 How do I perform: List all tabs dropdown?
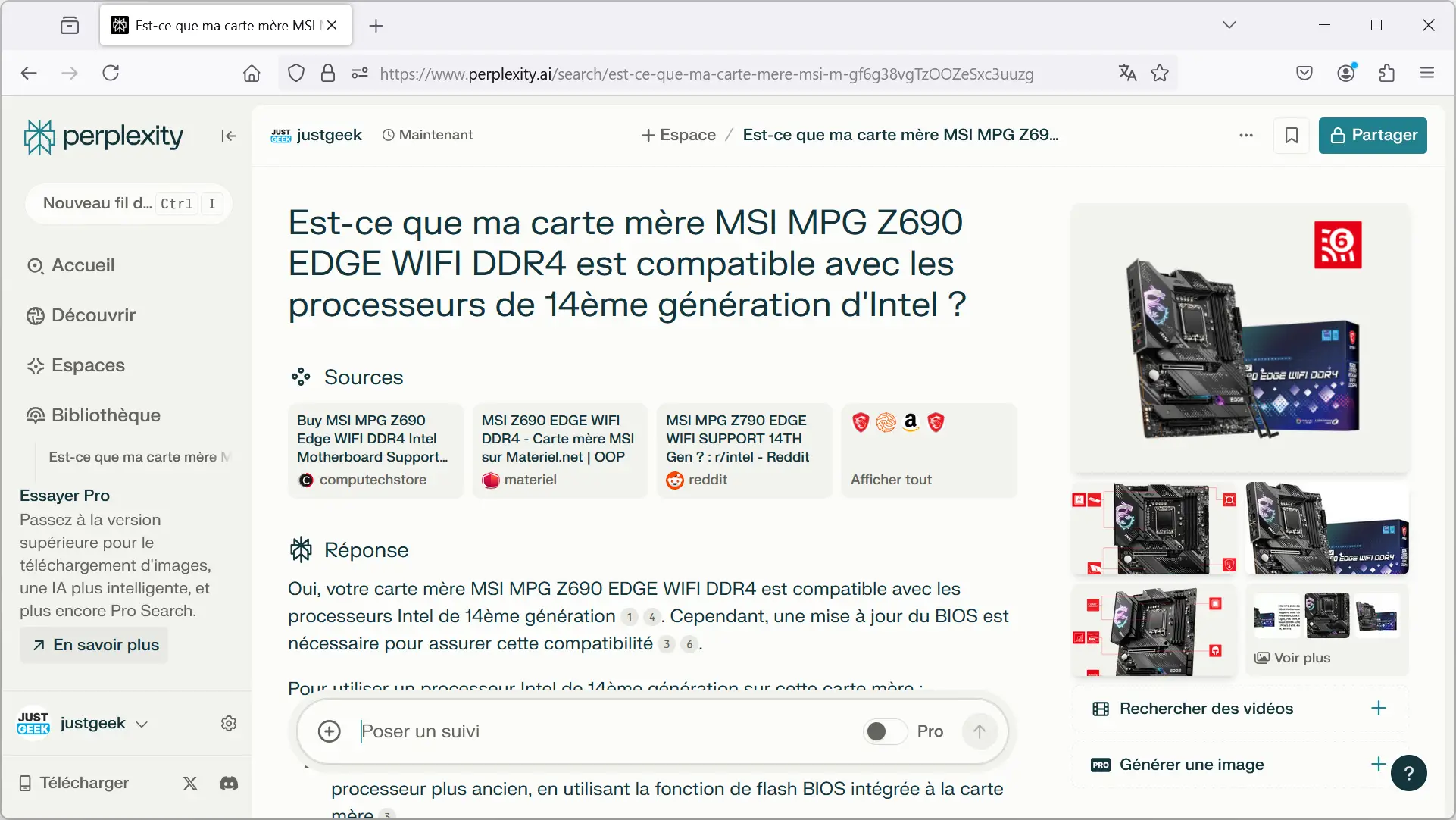(1229, 25)
